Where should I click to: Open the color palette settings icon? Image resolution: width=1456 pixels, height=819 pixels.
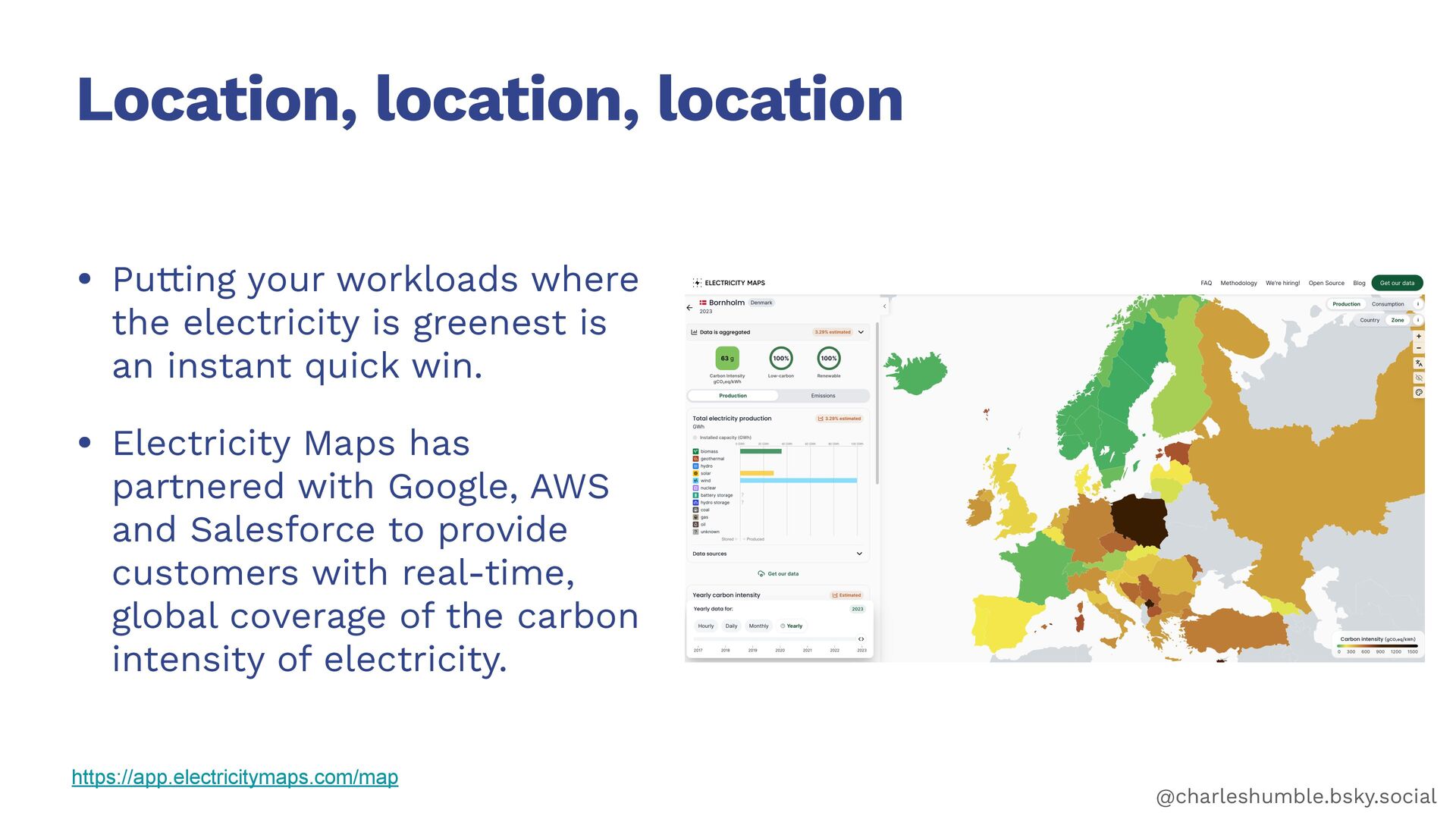click(x=1418, y=393)
